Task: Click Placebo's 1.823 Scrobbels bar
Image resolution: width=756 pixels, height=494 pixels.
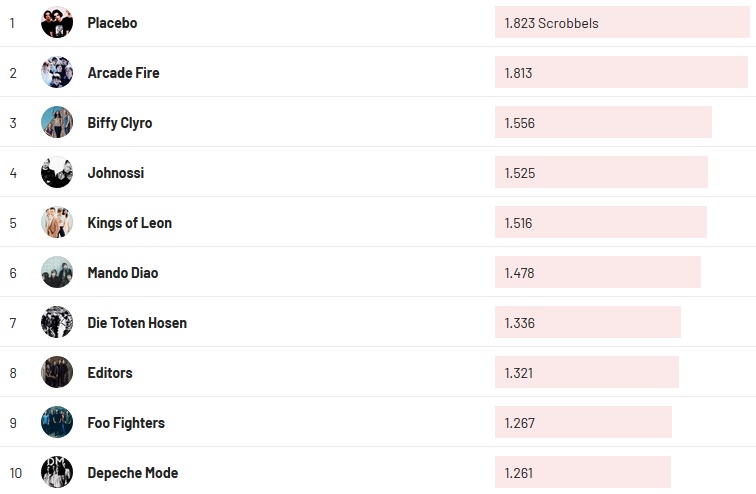Action: point(622,22)
